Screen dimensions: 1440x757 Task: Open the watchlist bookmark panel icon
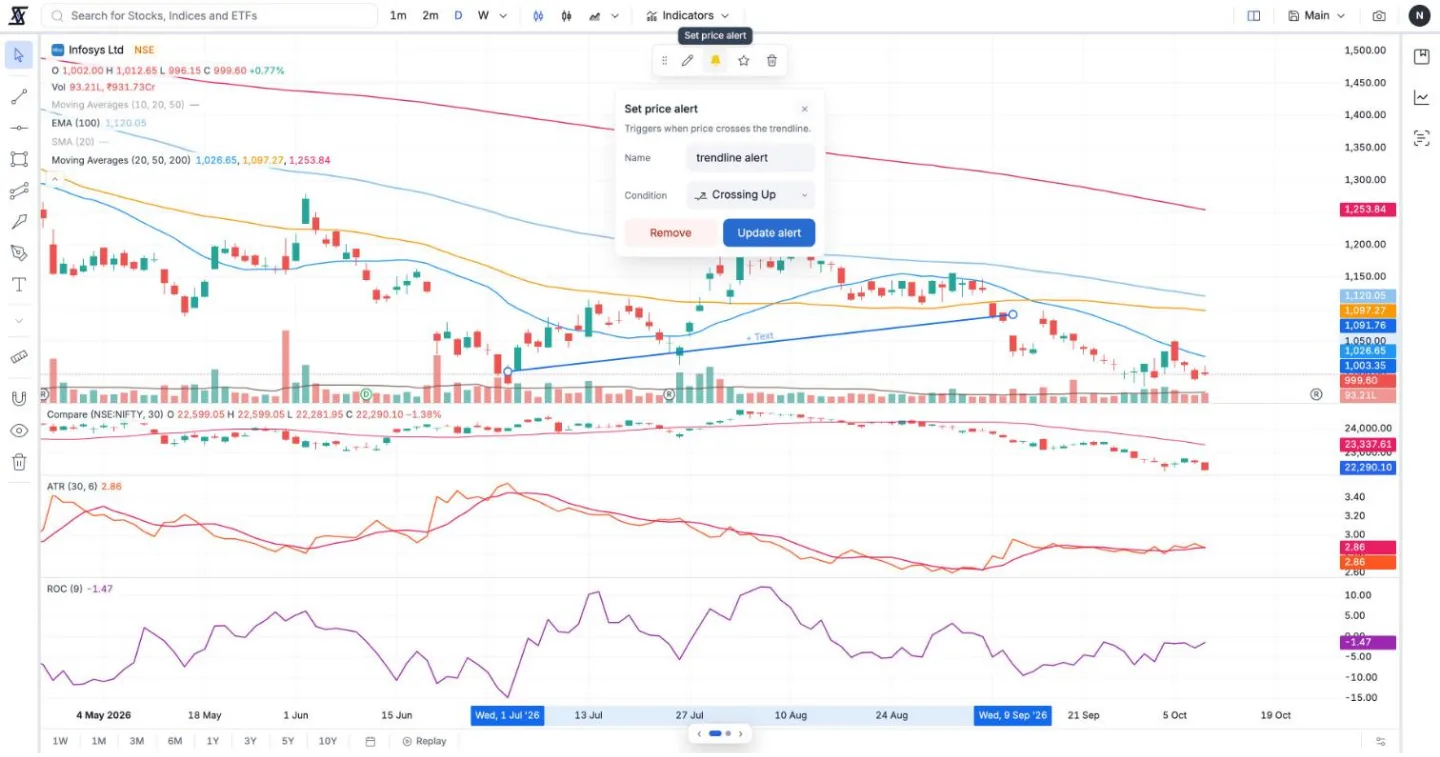pos(1421,57)
